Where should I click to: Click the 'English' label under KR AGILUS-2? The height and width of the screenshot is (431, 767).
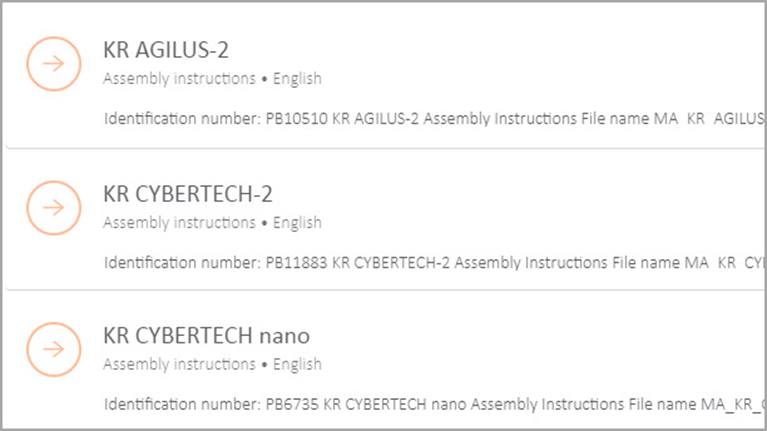pyautogui.click(x=296, y=79)
